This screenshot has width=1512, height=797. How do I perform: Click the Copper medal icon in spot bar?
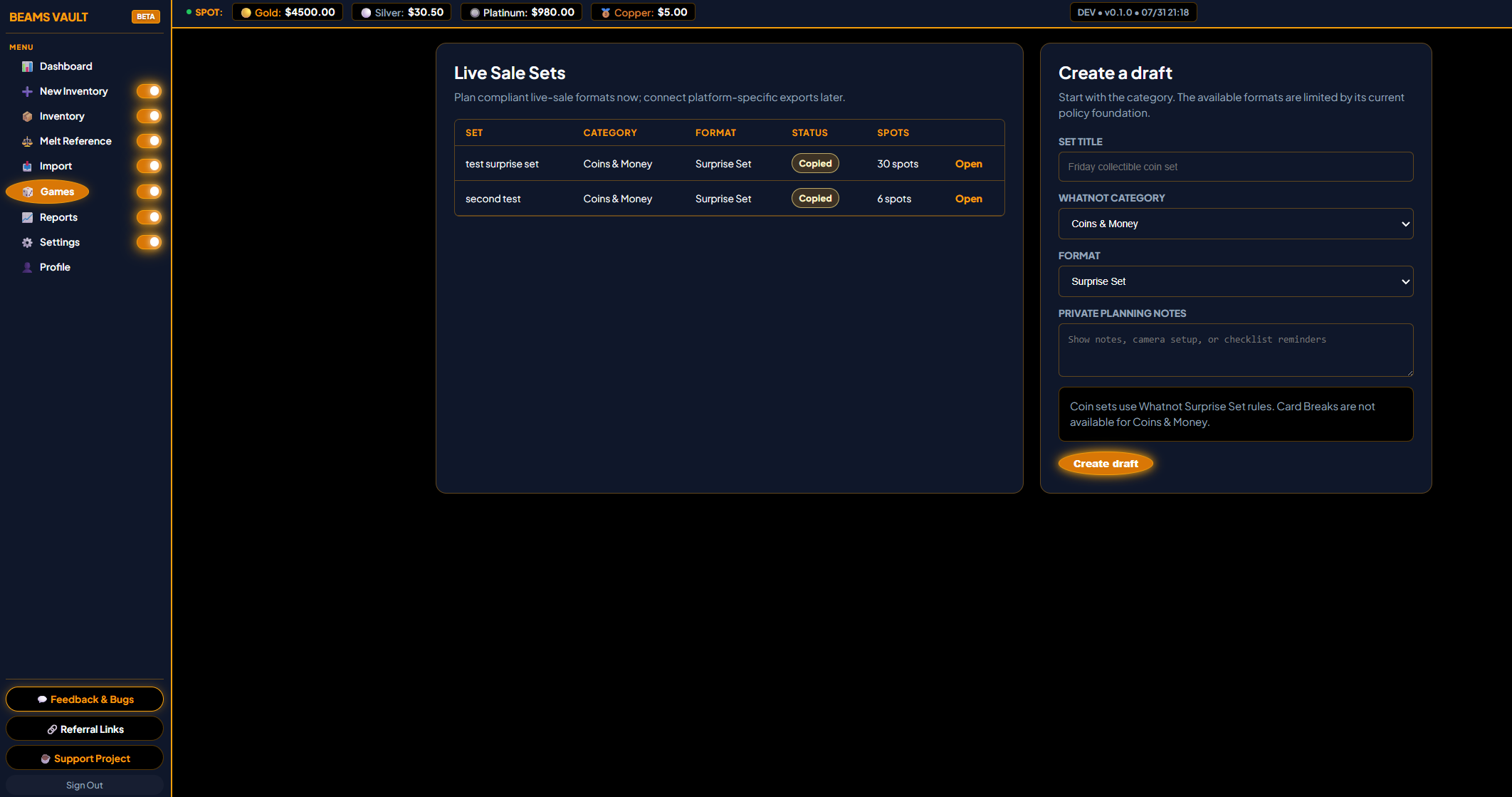605,13
